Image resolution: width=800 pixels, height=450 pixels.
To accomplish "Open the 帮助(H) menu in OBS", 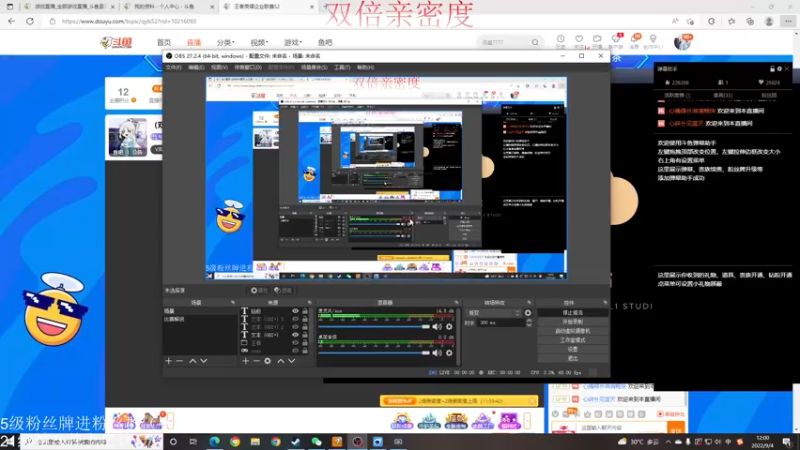I will pos(365,67).
